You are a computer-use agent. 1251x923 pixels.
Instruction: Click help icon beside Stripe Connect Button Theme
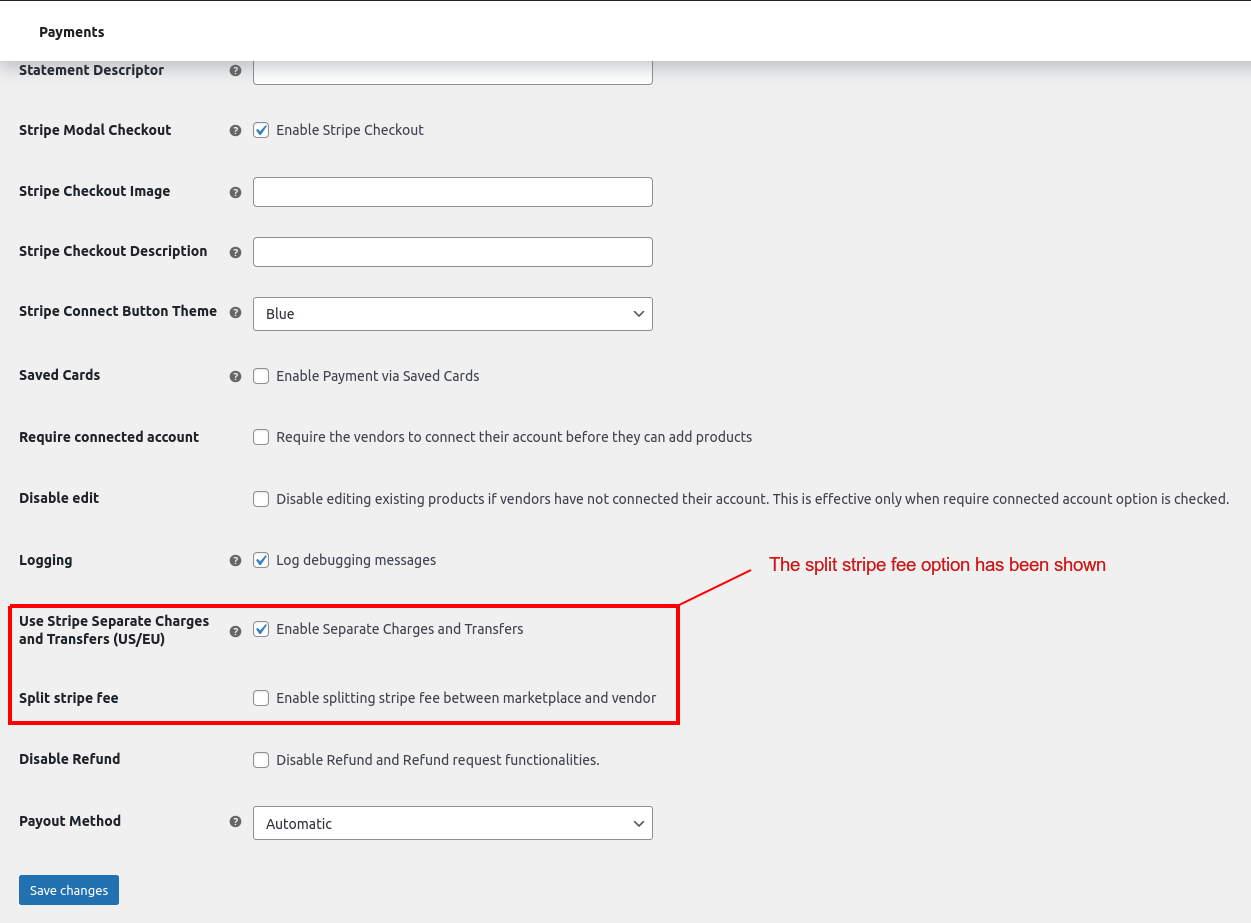[235, 312]
